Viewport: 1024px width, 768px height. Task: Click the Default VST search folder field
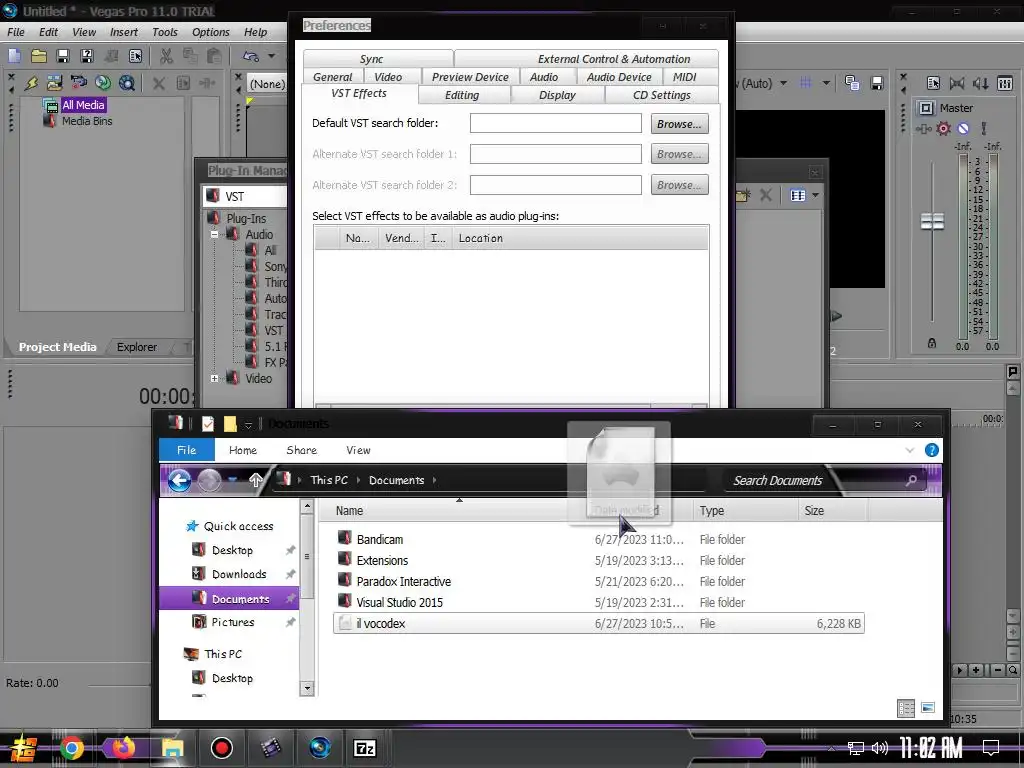556,123
